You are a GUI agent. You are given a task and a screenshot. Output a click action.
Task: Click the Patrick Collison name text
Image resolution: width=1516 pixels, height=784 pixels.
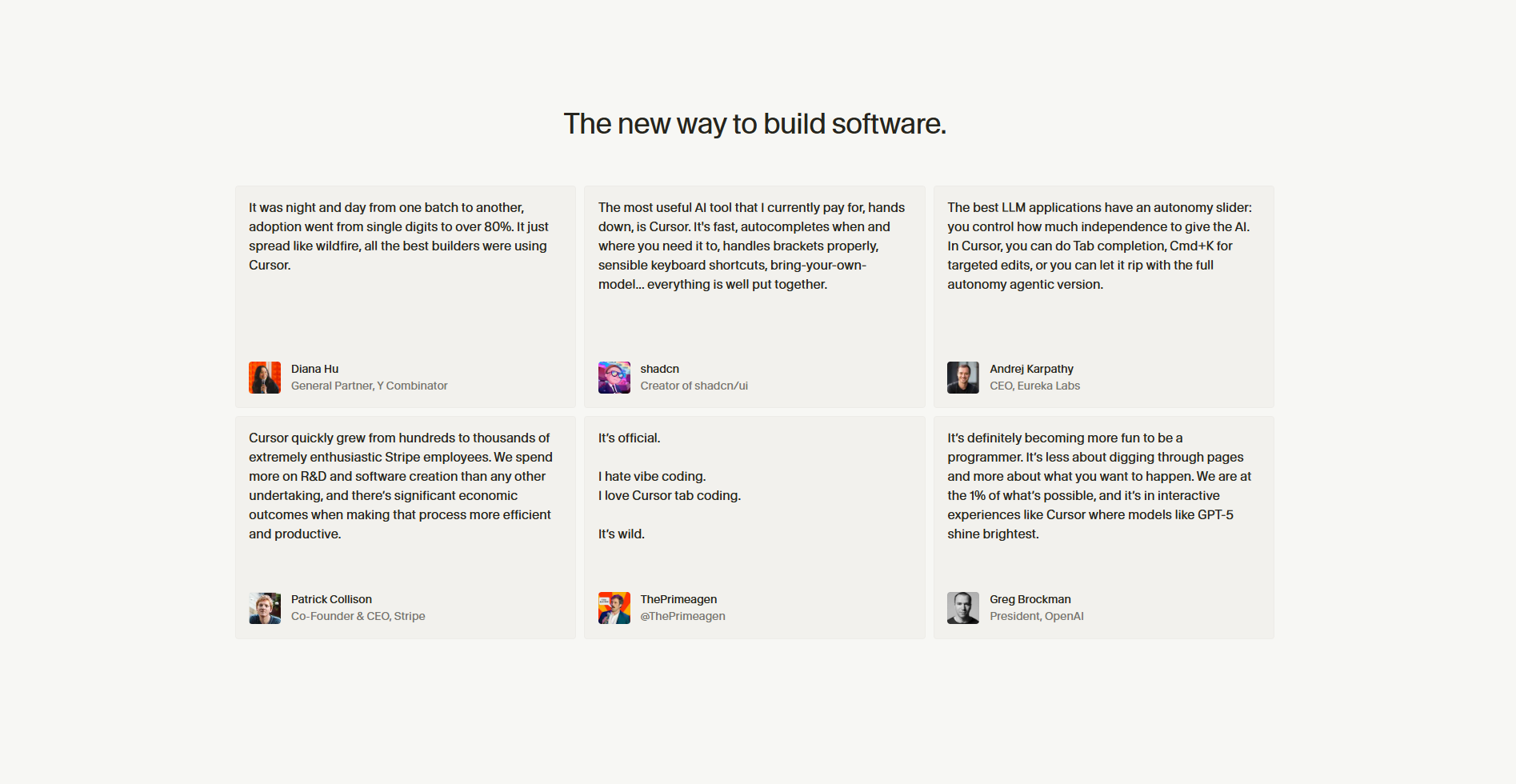[x=331, y=599]
